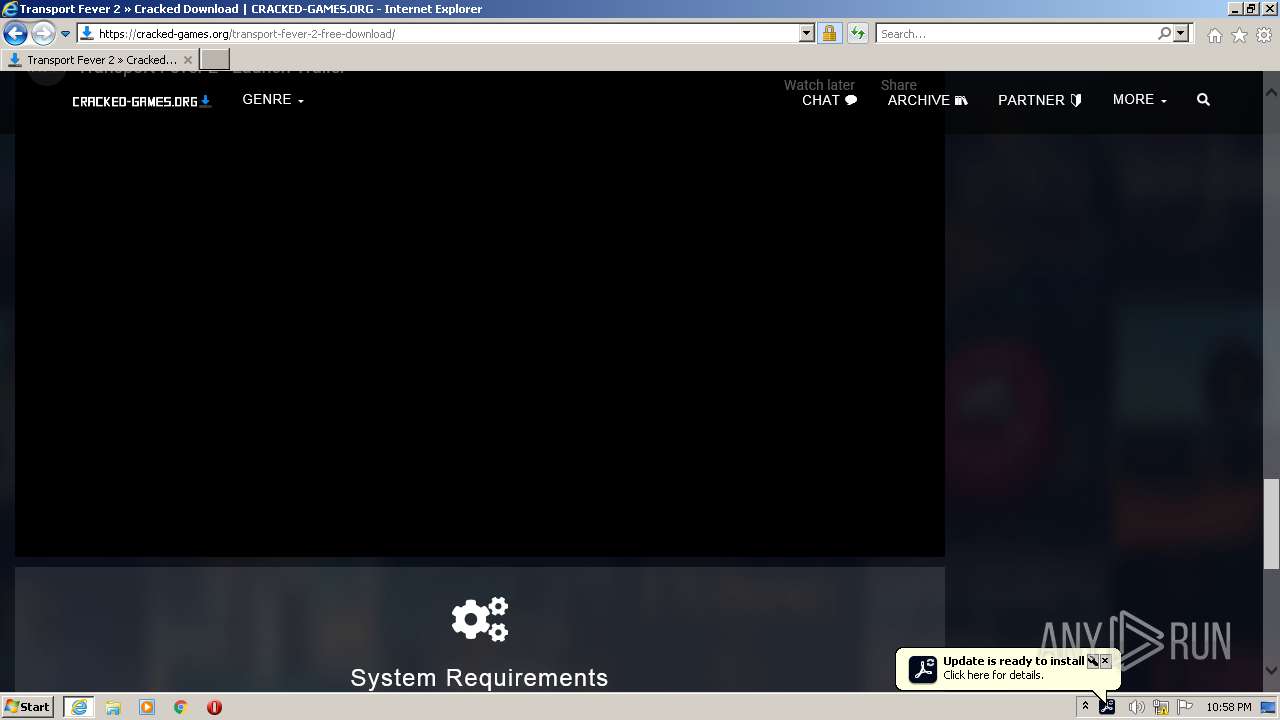This screenshot has width=1280, height=720.
Task: Click the browser Forward arrow button
Action: click(42, 34)
